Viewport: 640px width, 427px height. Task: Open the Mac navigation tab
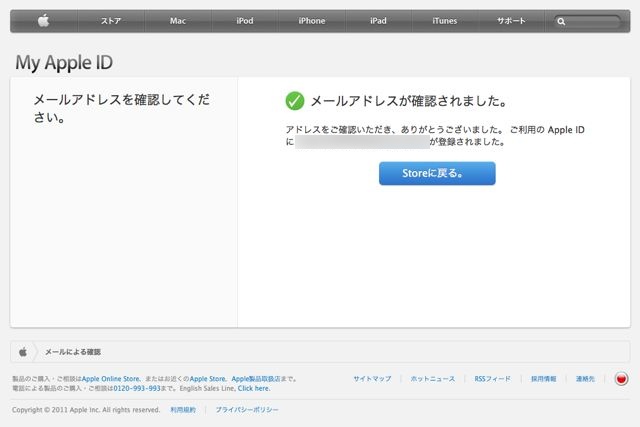[x=178, y=21]
